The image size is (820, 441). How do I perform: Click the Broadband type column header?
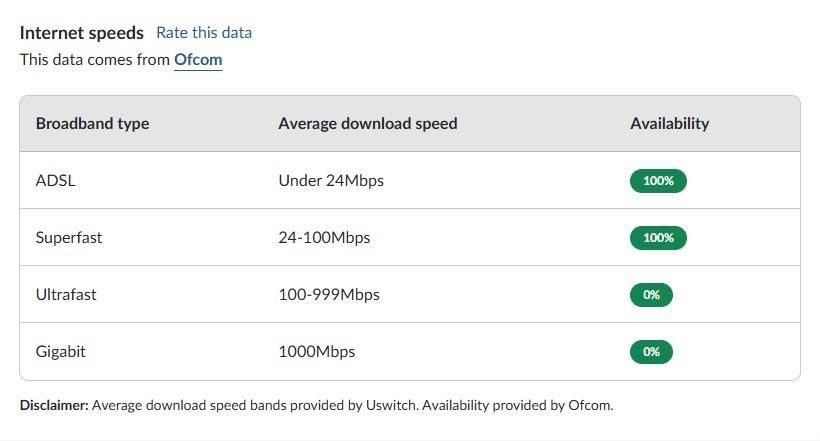(x=92, y=124)
